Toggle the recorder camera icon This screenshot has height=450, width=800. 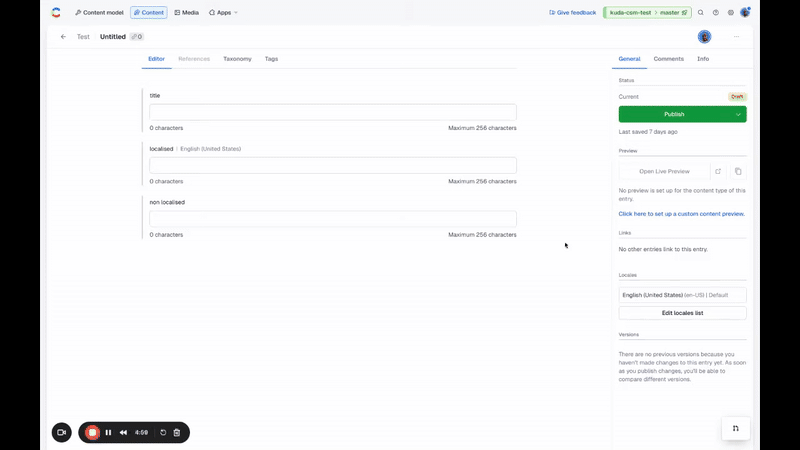click(62, 433)
